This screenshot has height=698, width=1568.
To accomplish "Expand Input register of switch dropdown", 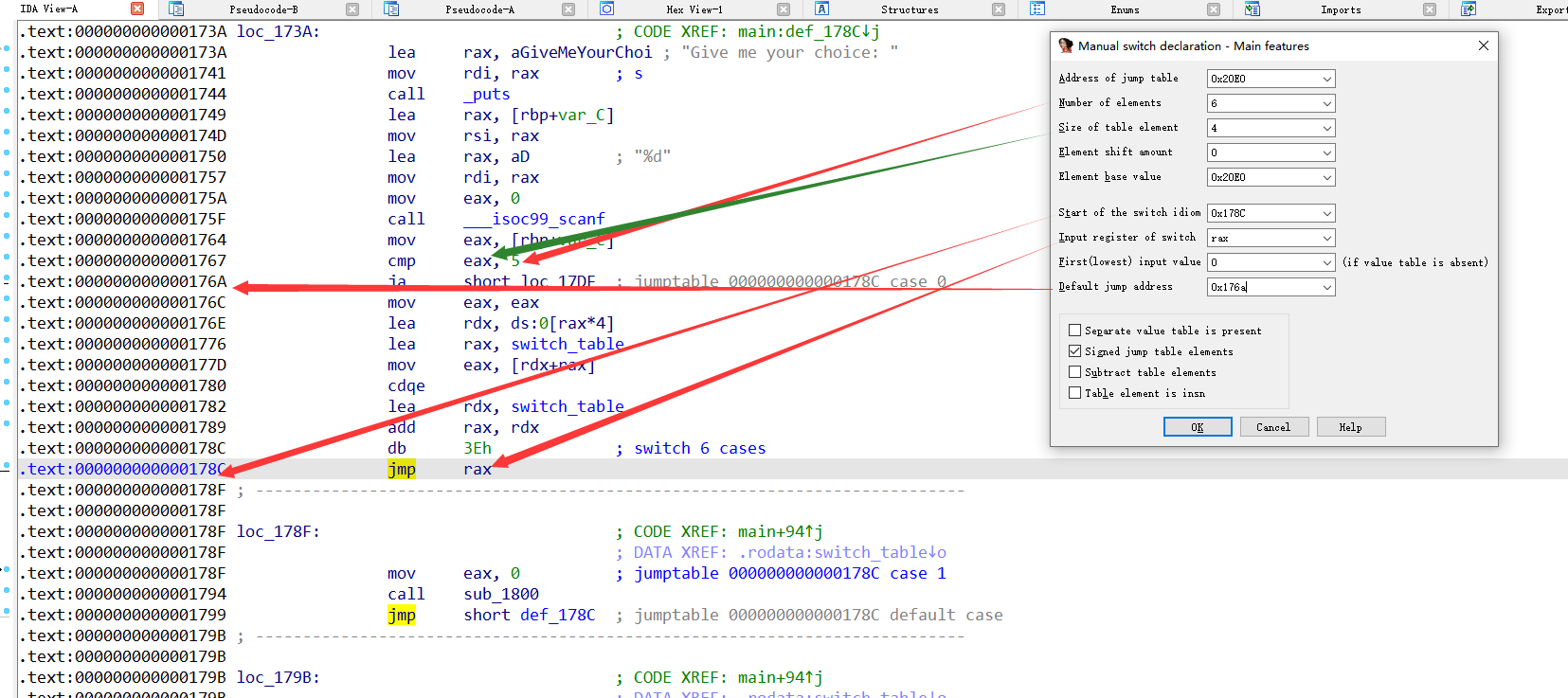I will pos(1327,238).
